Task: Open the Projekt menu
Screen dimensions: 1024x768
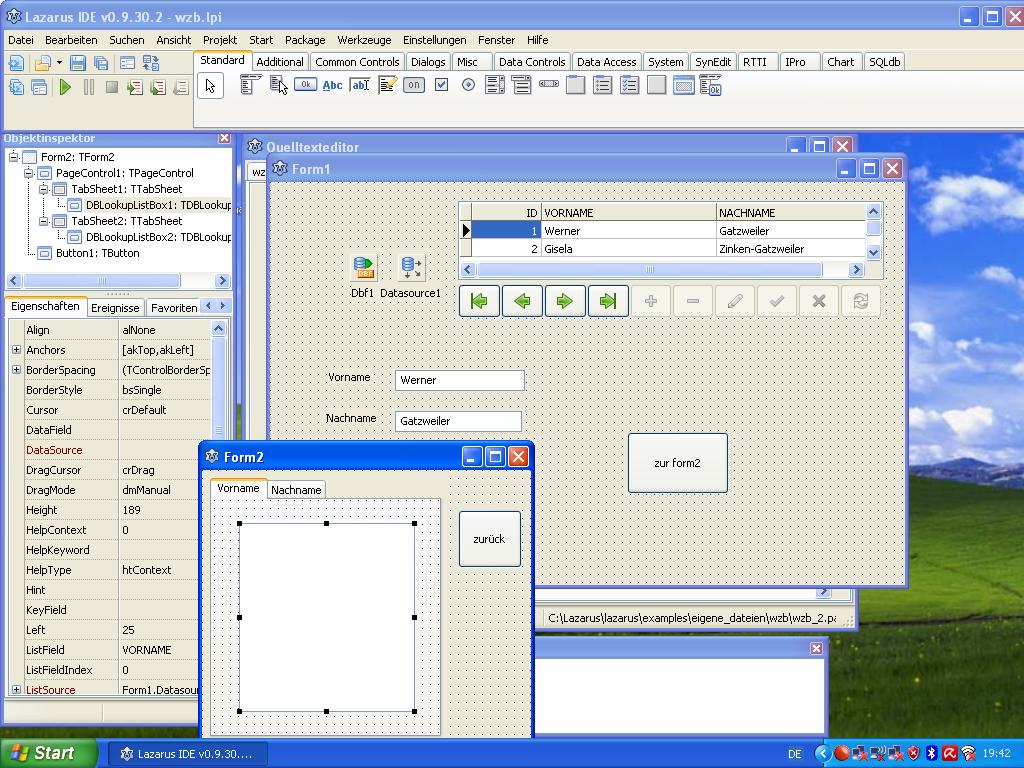Action: 219,40
